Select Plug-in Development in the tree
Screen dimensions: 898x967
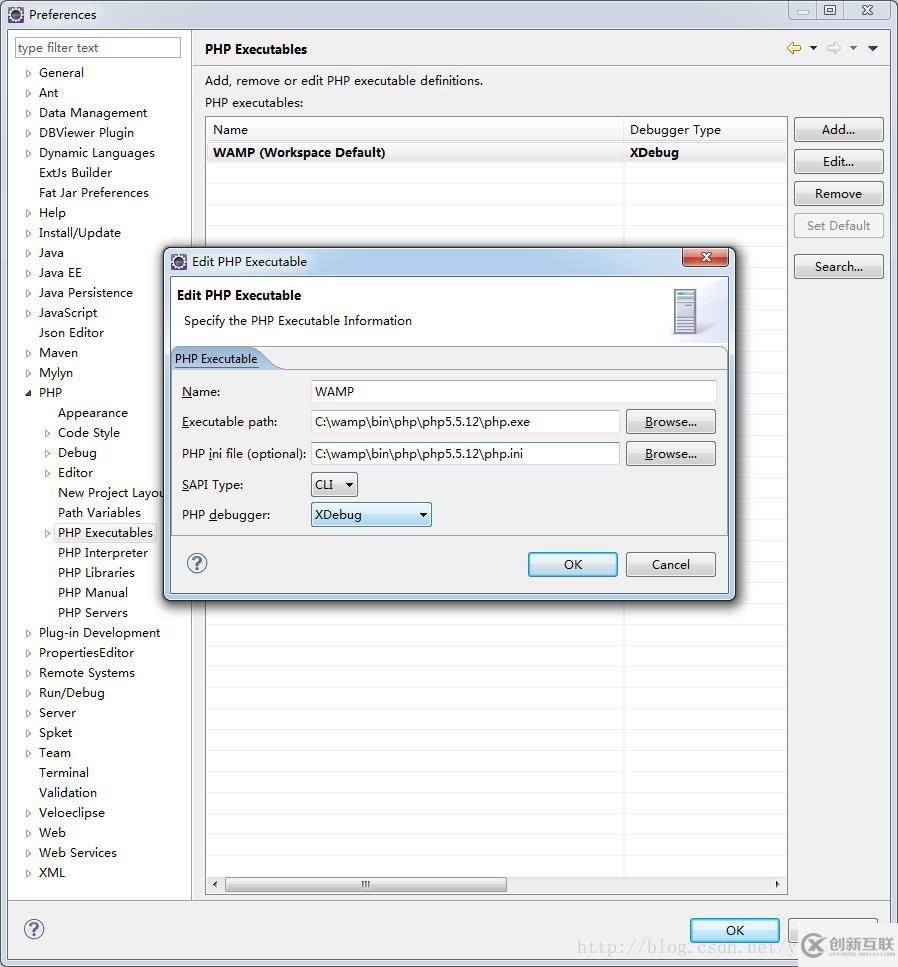click(x=99, y=633)
